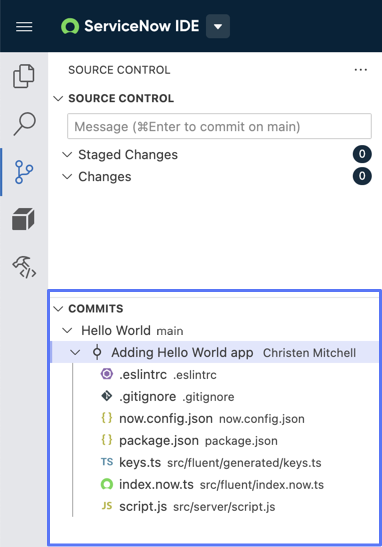
Task: Select the Source Control branch icon
Action: click(24, 172)
